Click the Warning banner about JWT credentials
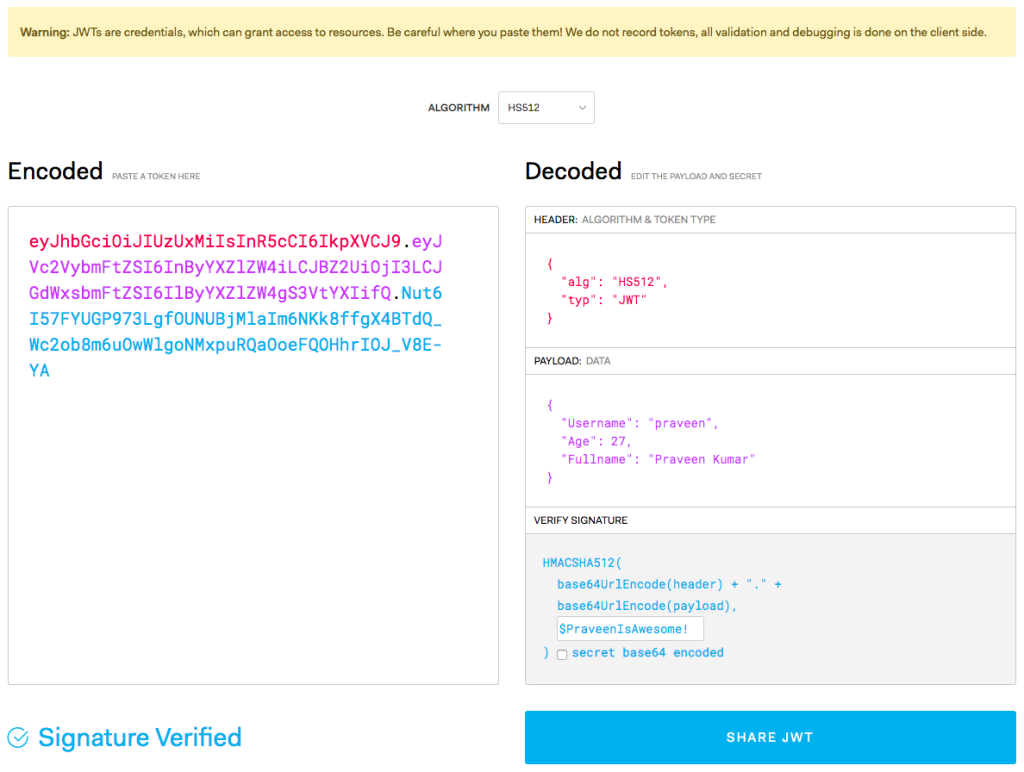Image resolution: width=1024 pixels, height=772 pixels. (x=512, y=31)
